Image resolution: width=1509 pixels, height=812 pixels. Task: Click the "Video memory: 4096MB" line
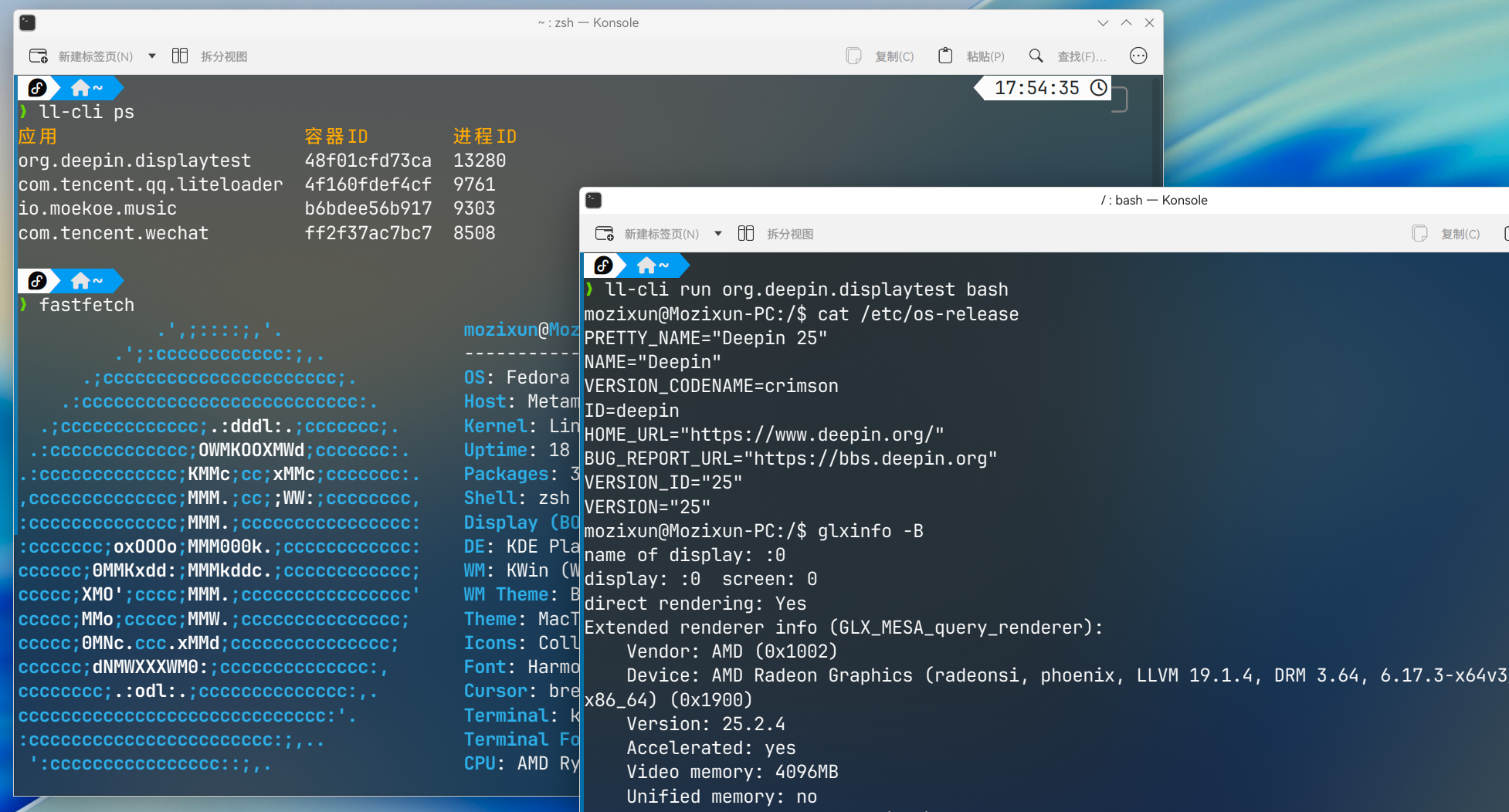click(732, 772)
